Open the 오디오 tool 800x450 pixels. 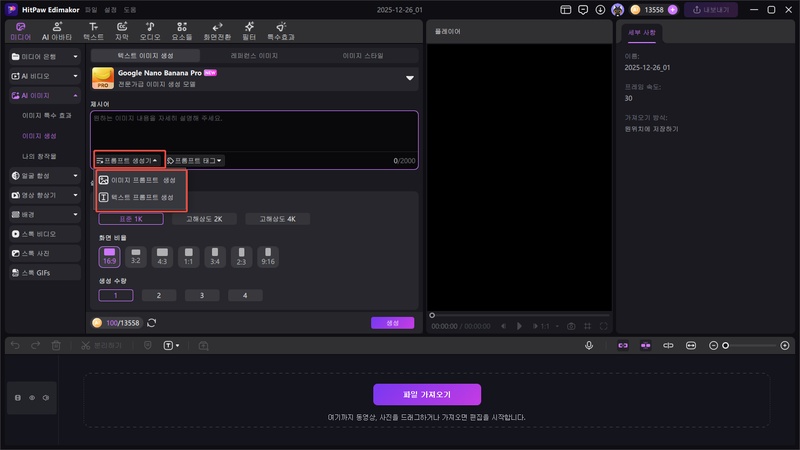click(150, 31)
